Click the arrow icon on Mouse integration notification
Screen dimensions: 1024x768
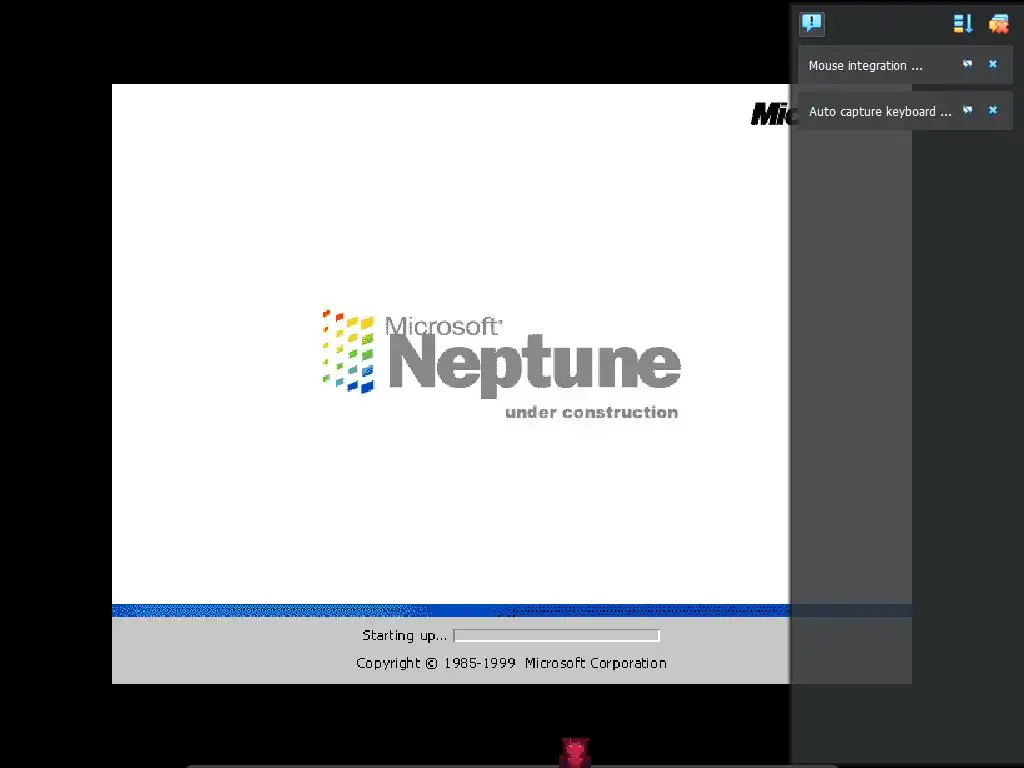coord(968,64)
